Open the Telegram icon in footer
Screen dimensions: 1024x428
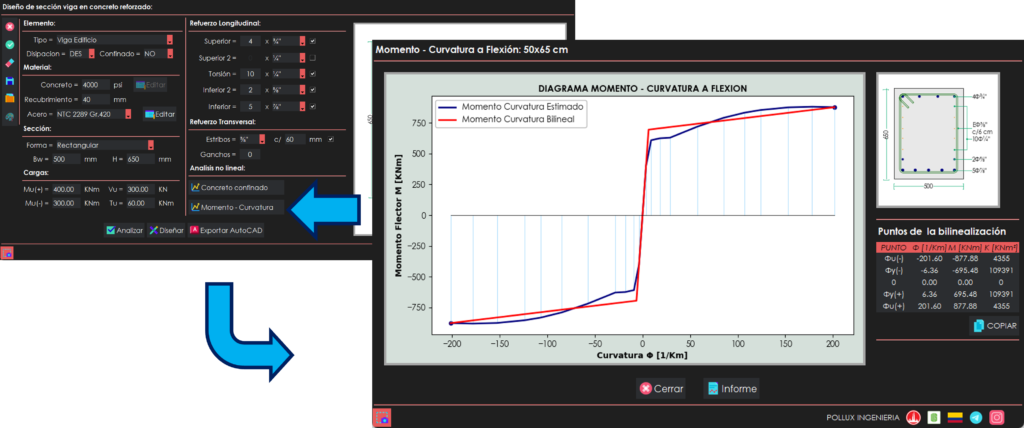(x=976, y=417)
